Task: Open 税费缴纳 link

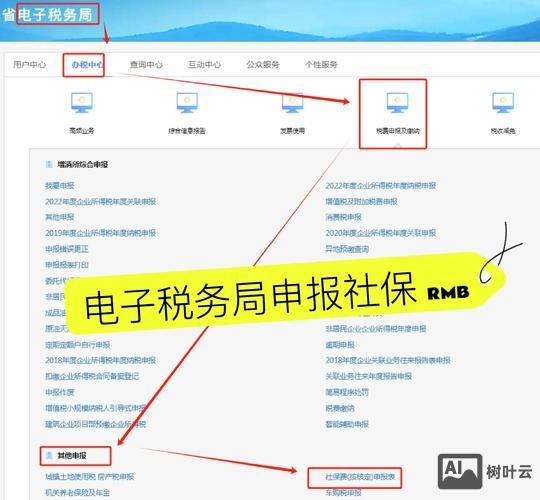Action: coord(340,408)
